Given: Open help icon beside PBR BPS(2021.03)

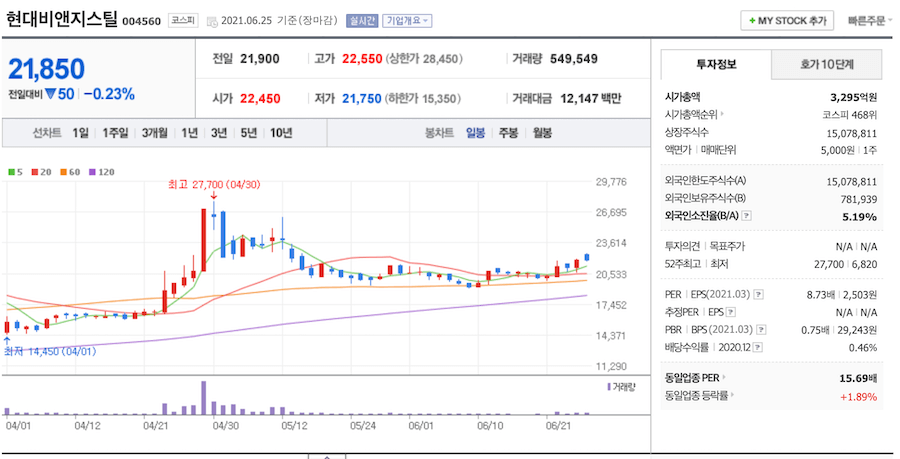Looking at the screenshot, I should coord(761,330).
